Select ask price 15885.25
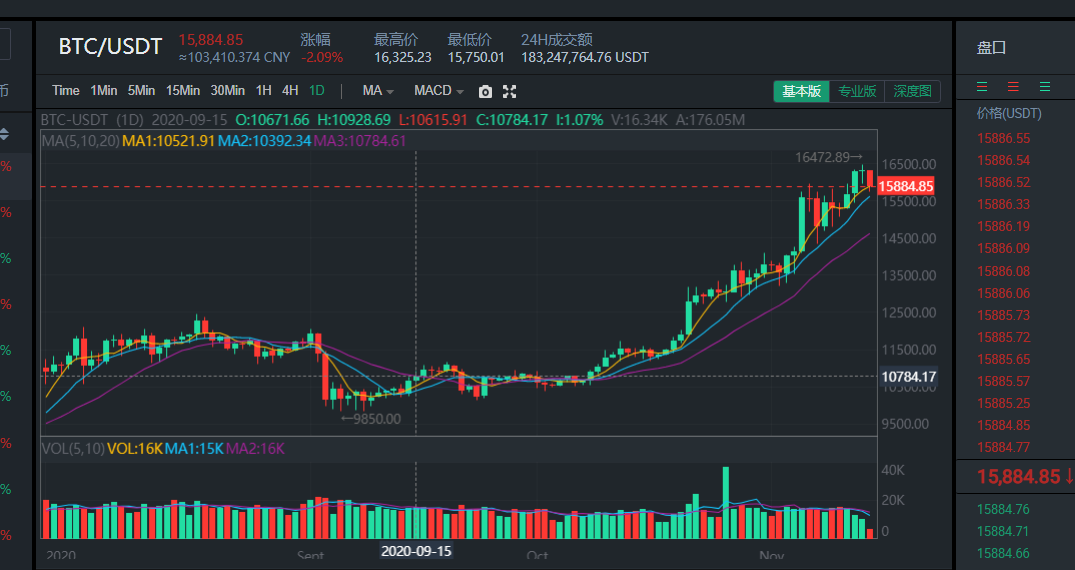This screenshot has width=1075, height=570. 1004,403
